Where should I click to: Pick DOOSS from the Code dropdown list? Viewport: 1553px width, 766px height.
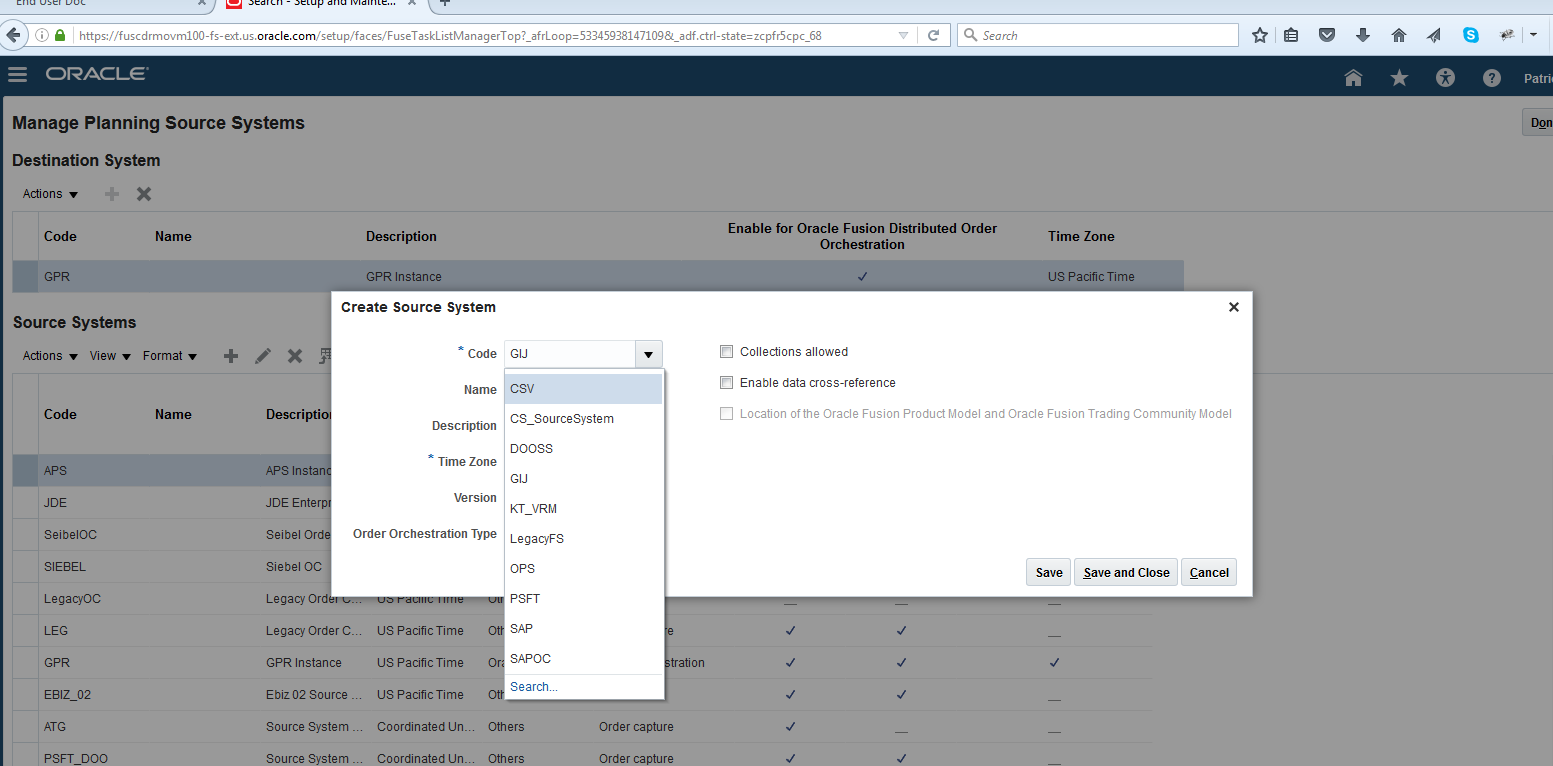coord(584,449)
